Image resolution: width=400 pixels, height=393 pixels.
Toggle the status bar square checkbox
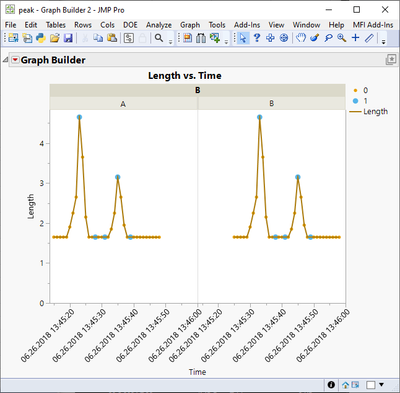371,385
